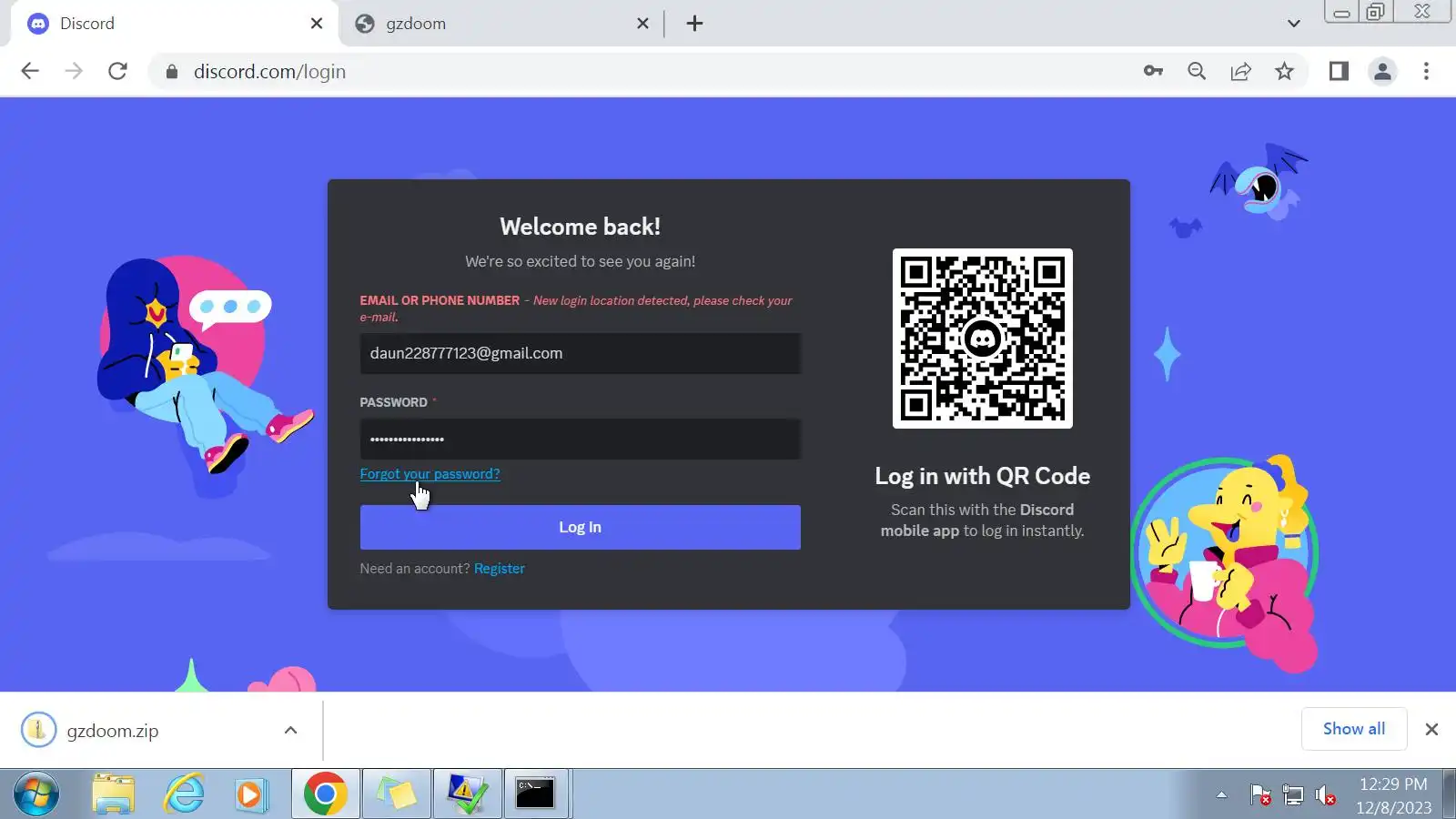The height and width of the screenshot is (819, 1456).
Task: Click the browser forward arrow
Action: 74,71
